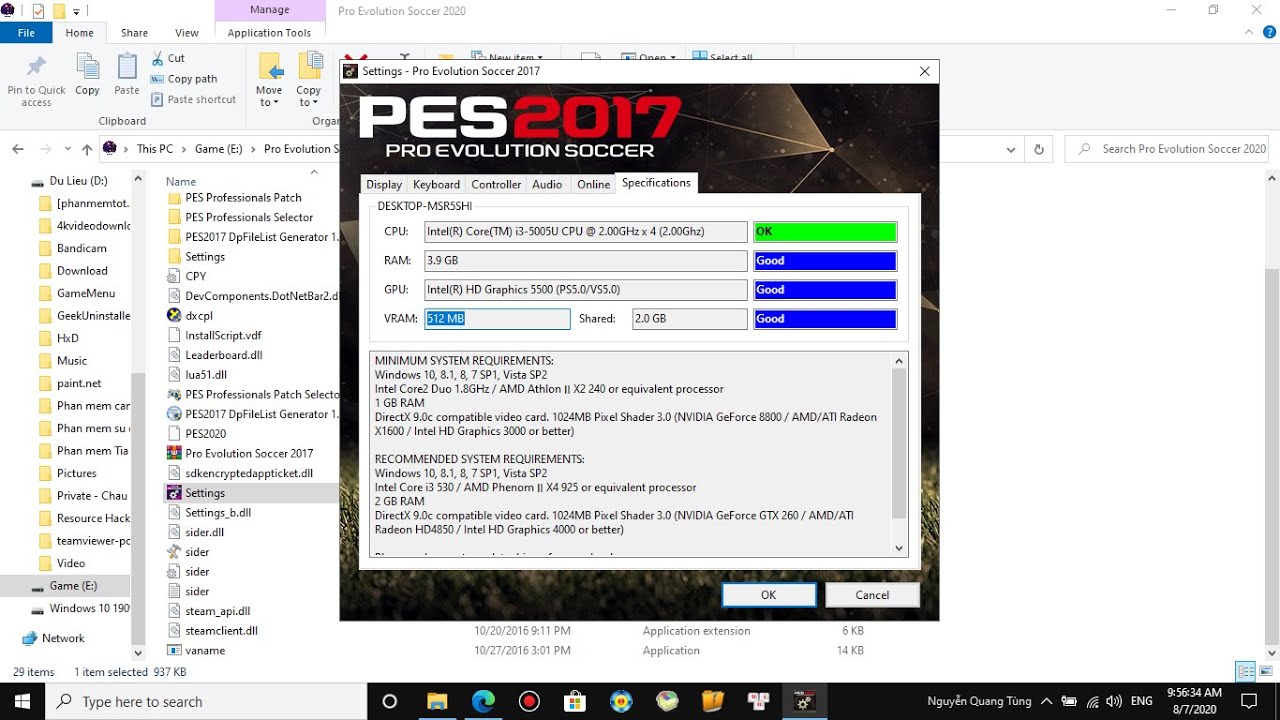Click the Name column header

(x=181, y=182)
